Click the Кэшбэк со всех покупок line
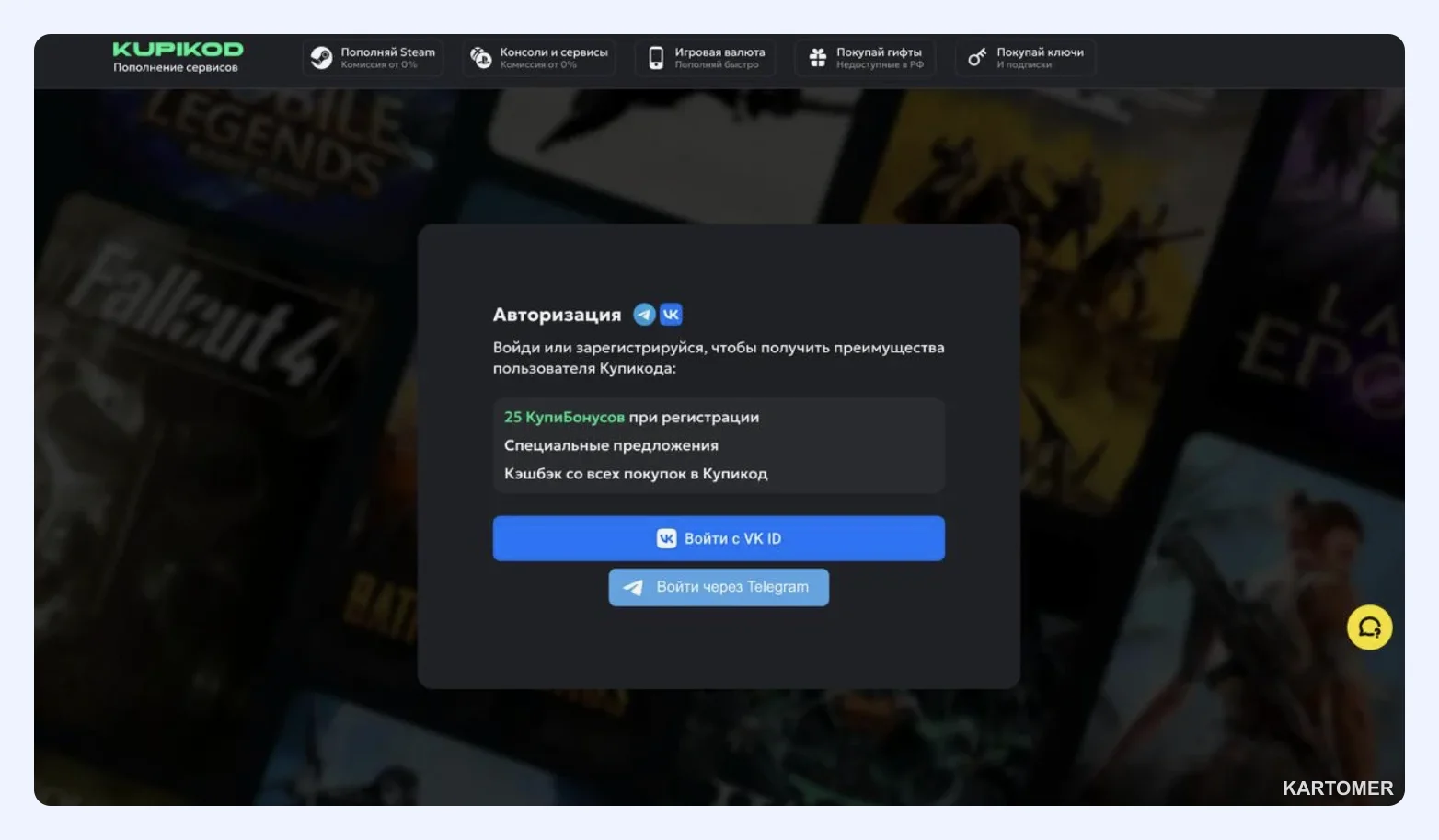This screenshot has width=1439, height=840. pos(636,474)
